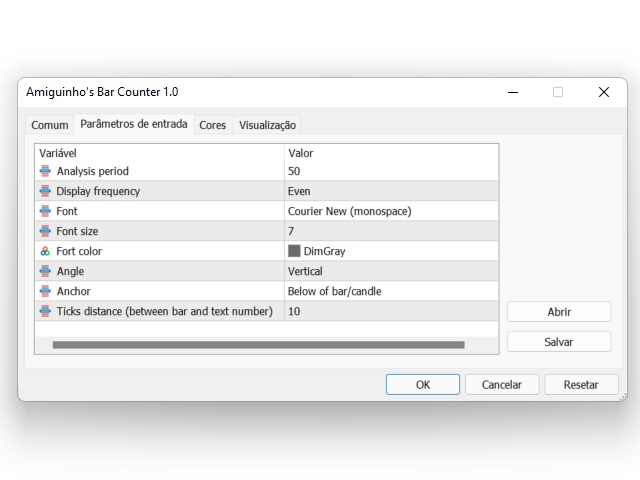Click the Variável column header
Image resolution: width=640 pixels, height=480 pixels.
[x=58, y=153]
